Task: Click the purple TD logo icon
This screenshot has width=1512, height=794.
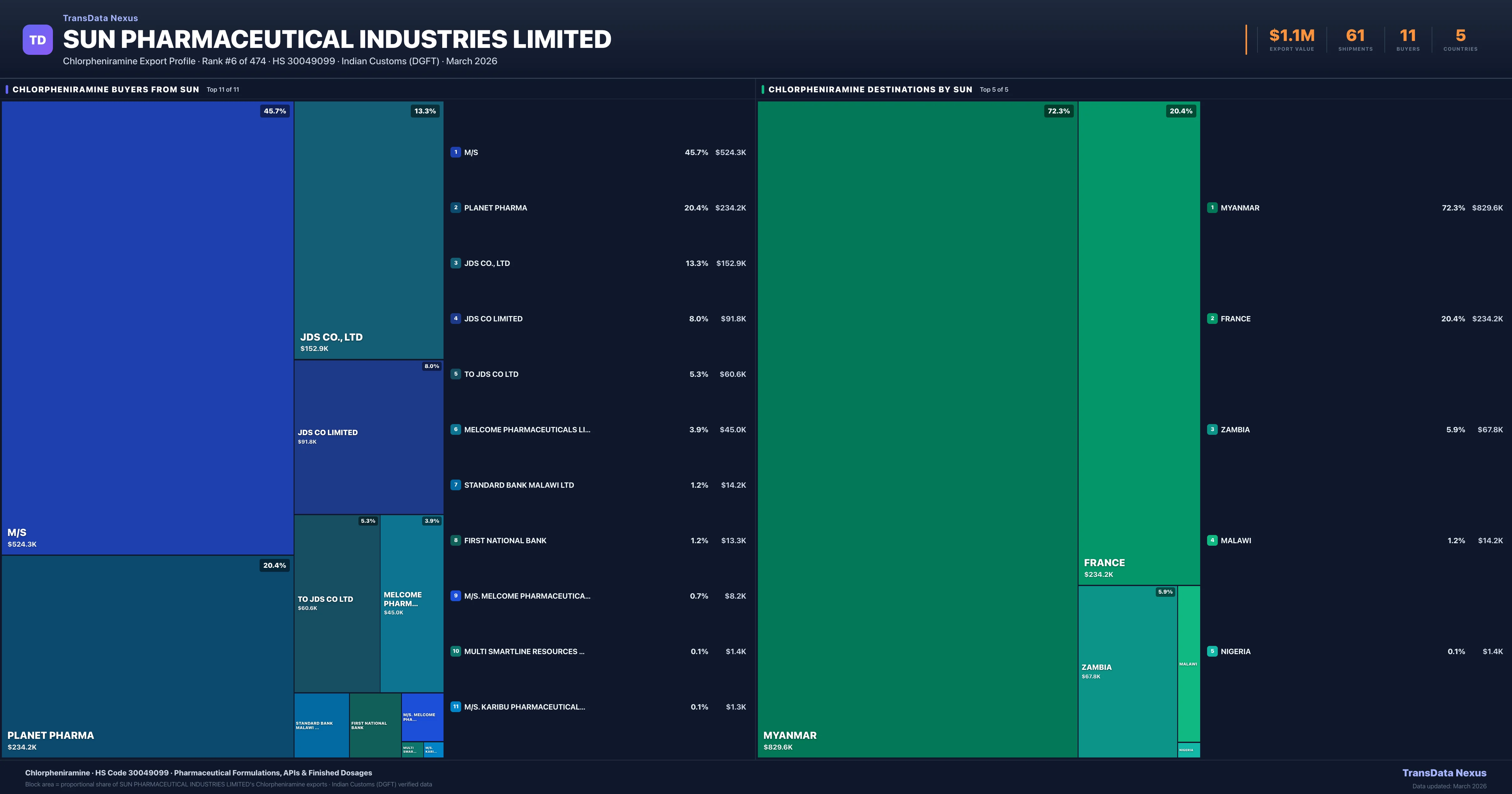Action: pos(37,40)
